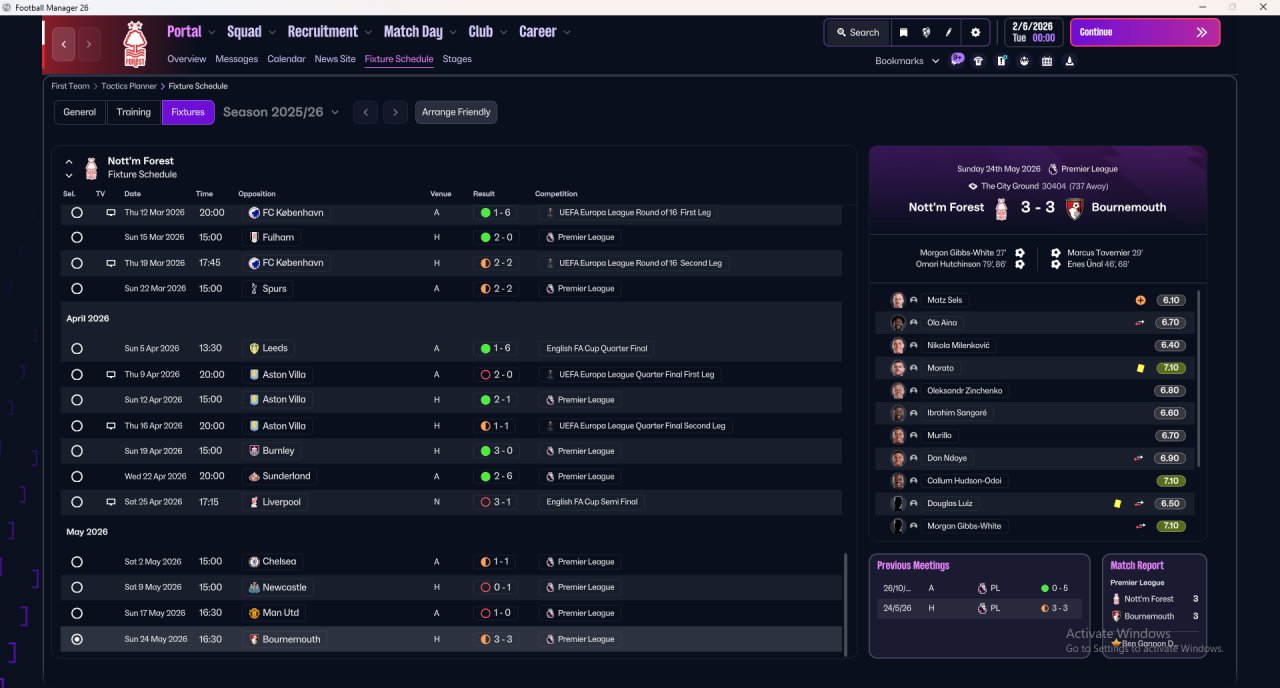Go to the previous season arrow
The width and height of the screenshot is (1280, 688).
pyautogui.click(x=365, y=112)
